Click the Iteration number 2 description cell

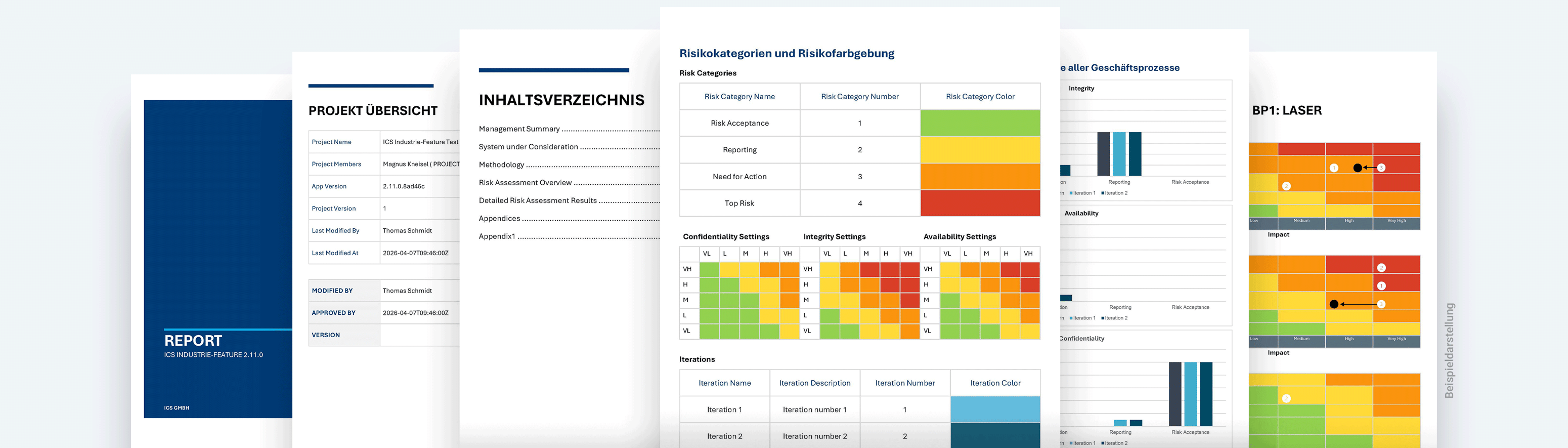point(815,436)
